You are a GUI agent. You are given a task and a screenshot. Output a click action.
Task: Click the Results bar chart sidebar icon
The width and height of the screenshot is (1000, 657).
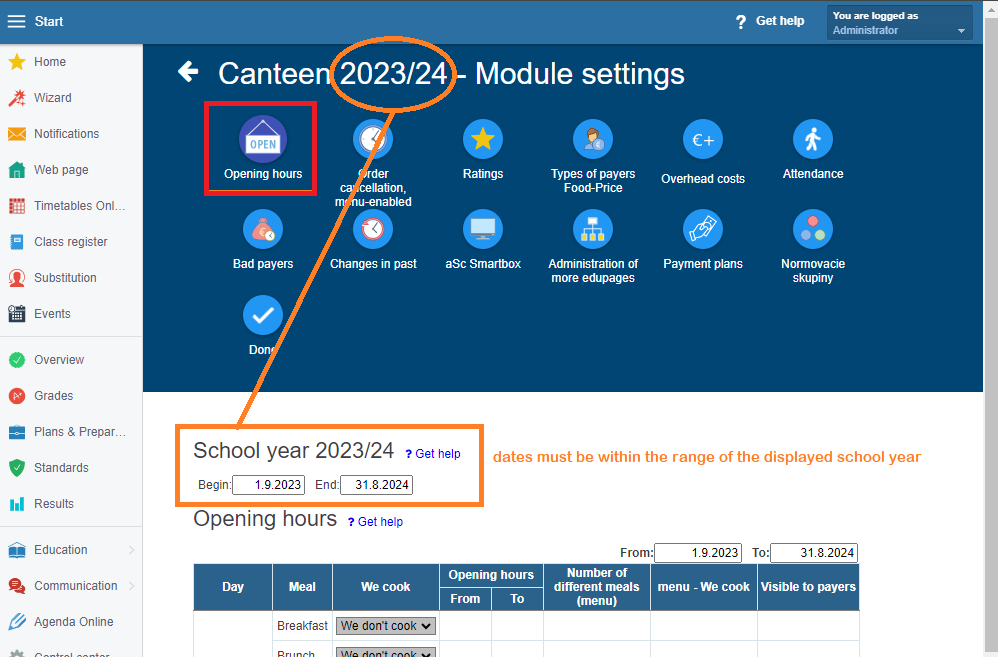(x=17, y=504)
